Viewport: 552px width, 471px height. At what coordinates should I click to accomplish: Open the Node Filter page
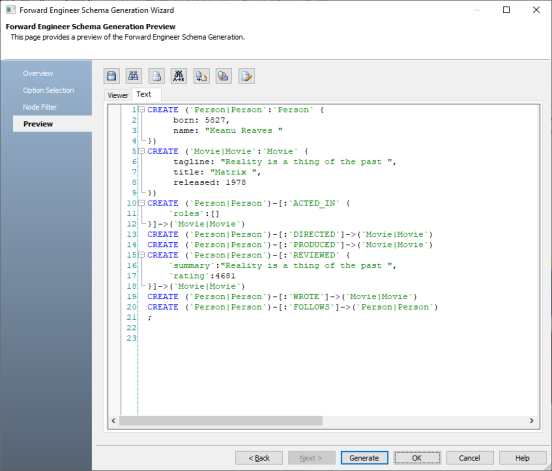(x=40, y=107)
